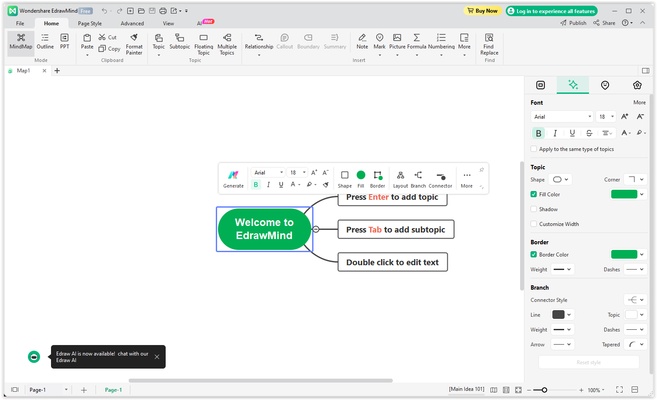Click Log in to experience all features
This screenshot has height=400, width=657.
(551, 11)
